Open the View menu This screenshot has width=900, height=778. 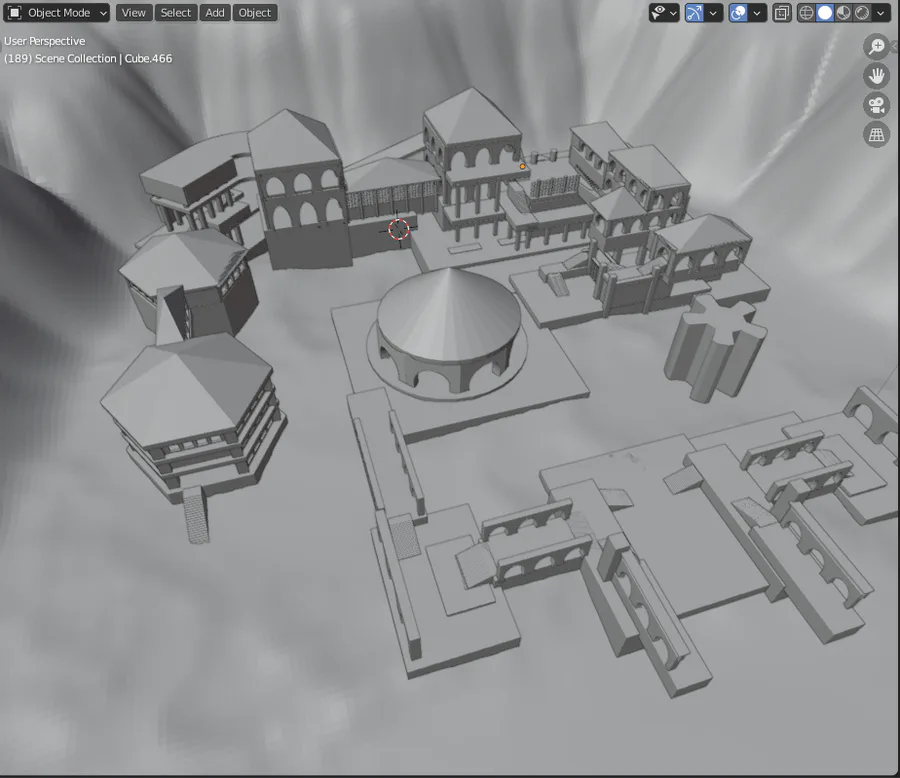[134, 13]
